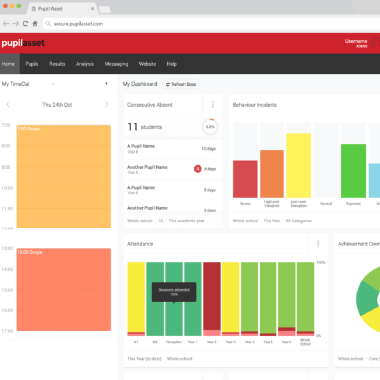Viewport: 380px width, 380px height.
Task: Change Behaviour Incidents Whole school filter
Action: [x=245, y=221]
